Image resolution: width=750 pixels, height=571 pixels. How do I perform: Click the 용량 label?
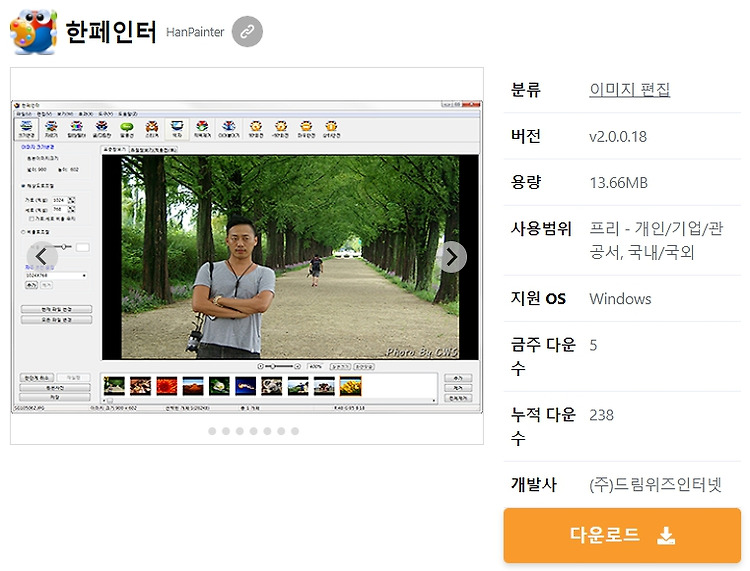click(526, 183)
